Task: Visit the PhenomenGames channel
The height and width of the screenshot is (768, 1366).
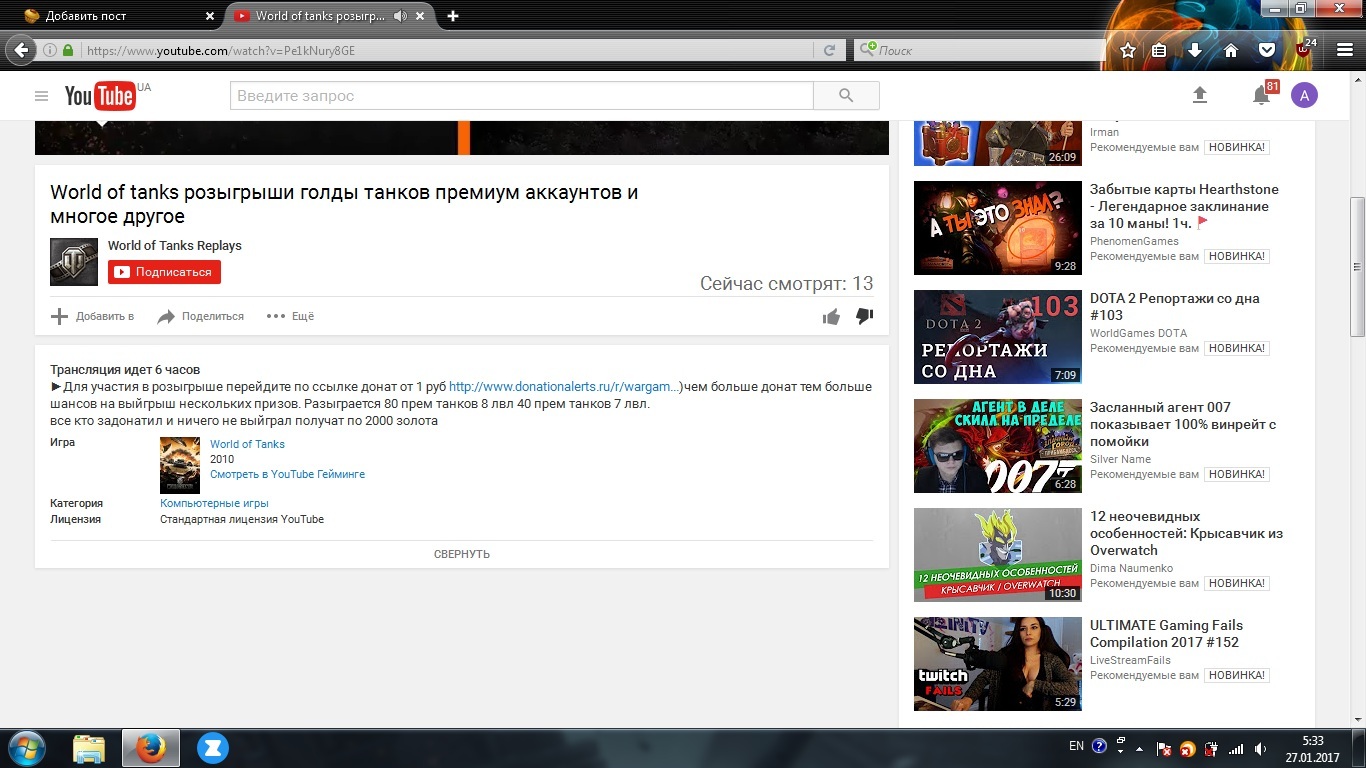Action: pos(1134,241)
